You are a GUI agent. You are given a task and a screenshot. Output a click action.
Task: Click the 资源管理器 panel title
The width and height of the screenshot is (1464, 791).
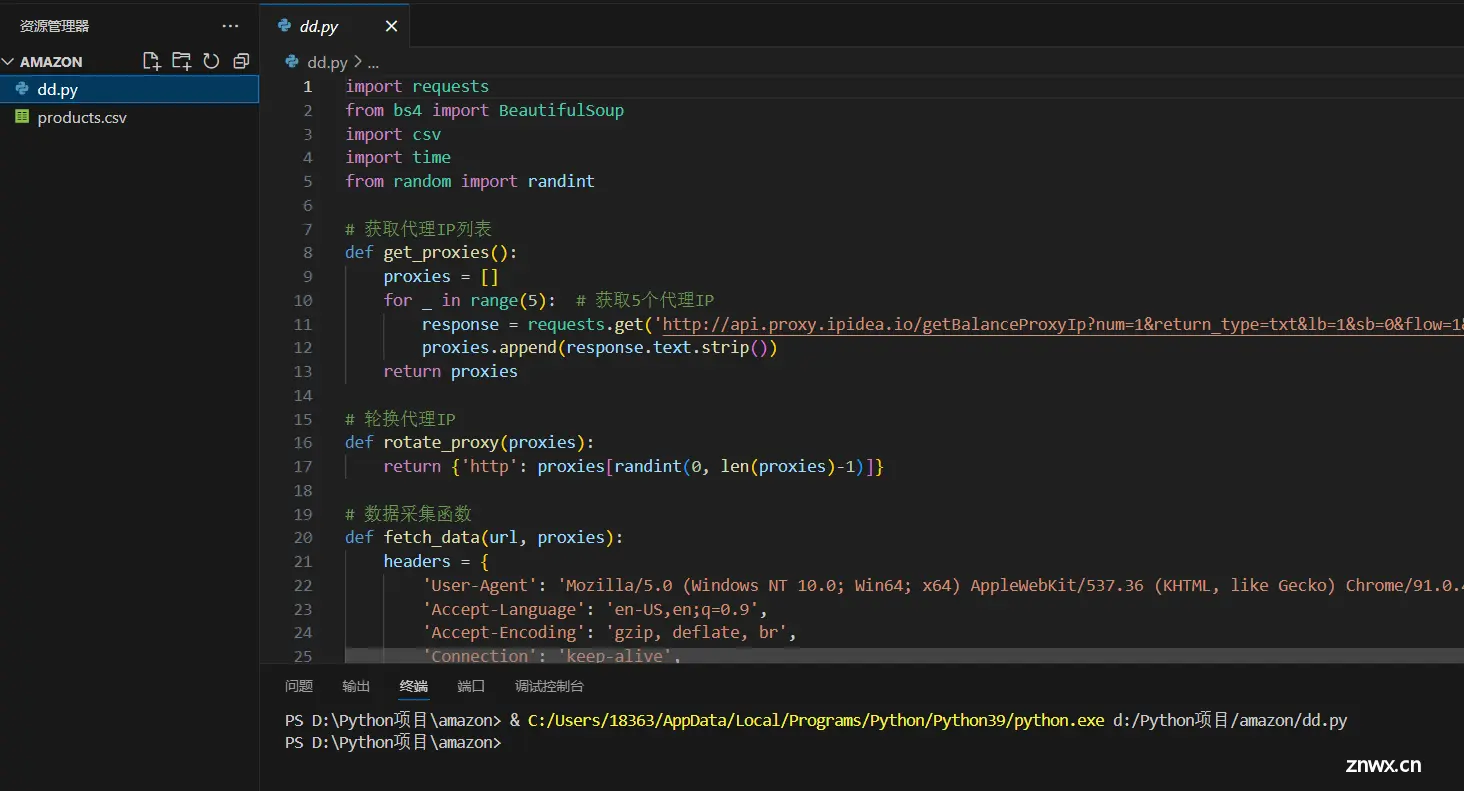[54, 26]
